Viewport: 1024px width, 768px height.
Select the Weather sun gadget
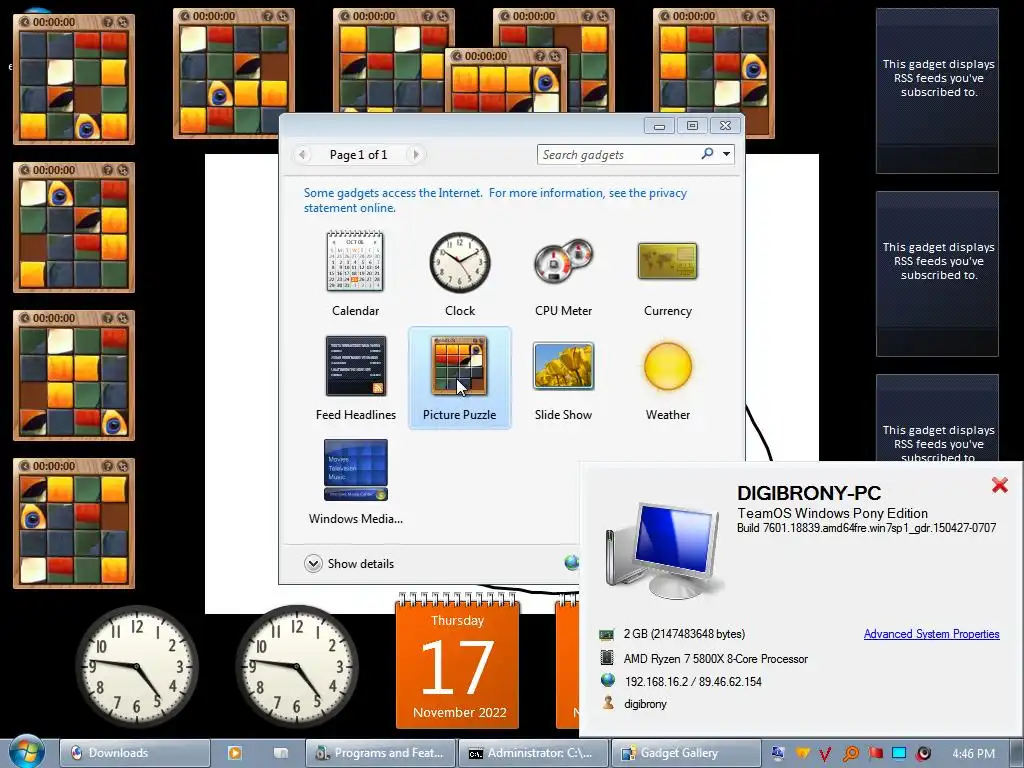(x=667, y=366)
